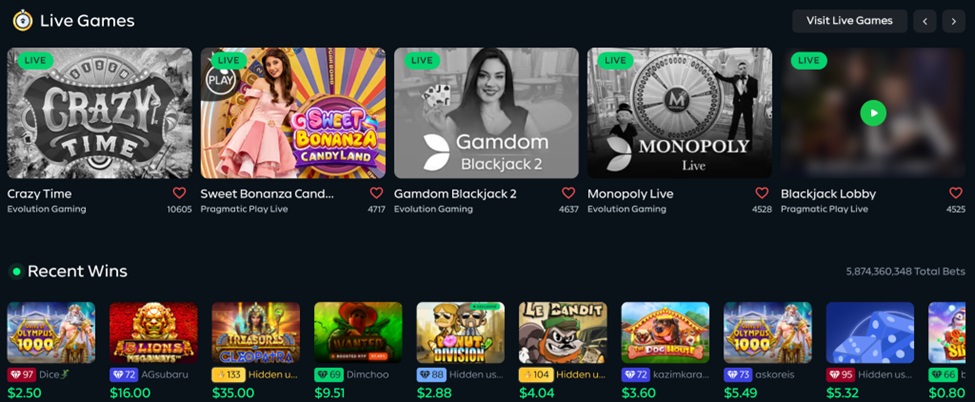Toggle heart on Sweet Bonanza Candyland
This screenshot has width=975, height=402.
(x=376, y=193)
